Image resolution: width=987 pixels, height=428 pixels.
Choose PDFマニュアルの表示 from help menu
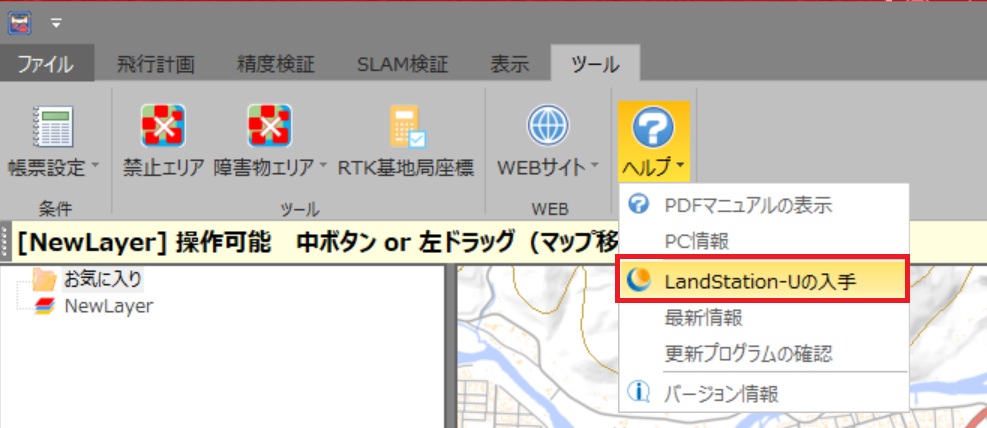click(x=747, y=206)
